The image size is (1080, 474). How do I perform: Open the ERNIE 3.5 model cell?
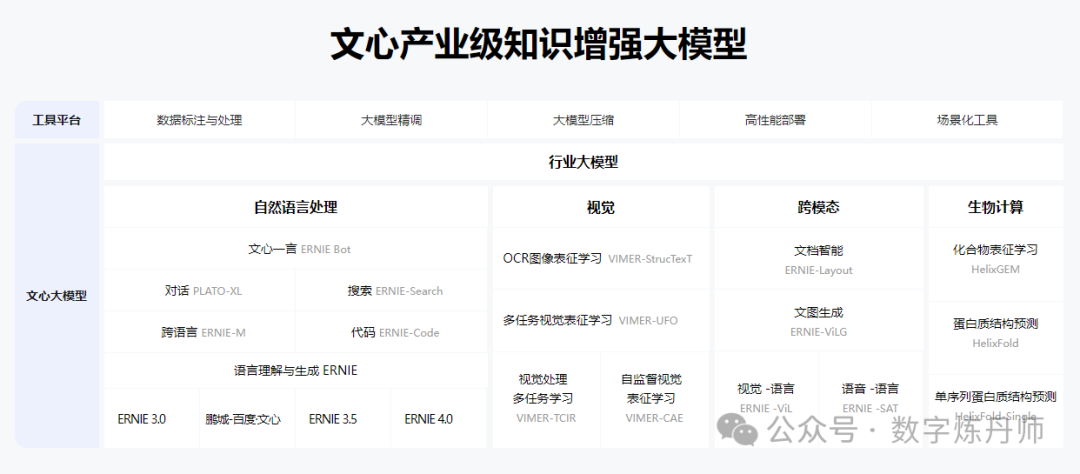coord(343,418)
